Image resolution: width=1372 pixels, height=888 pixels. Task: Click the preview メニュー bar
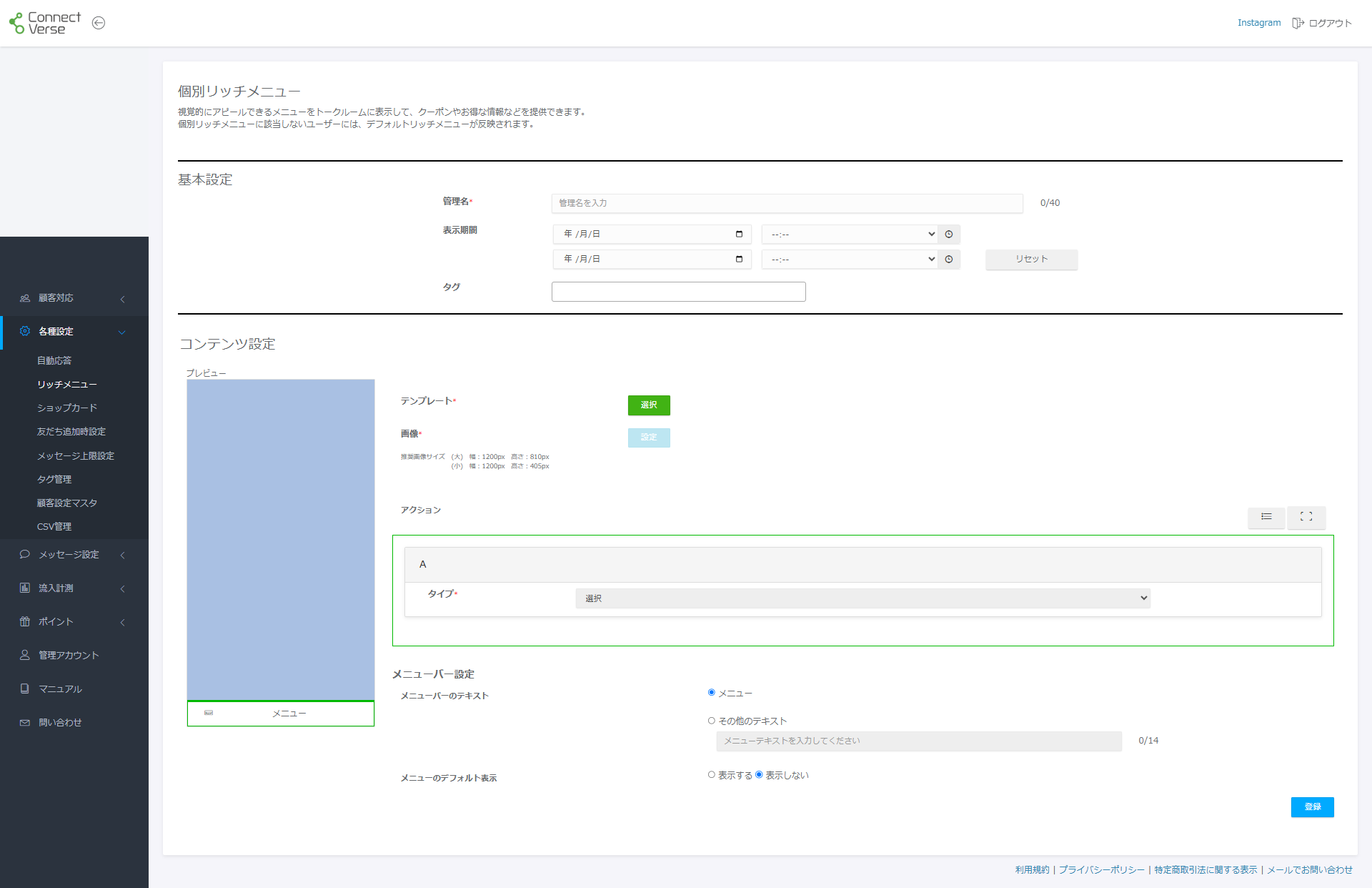(x=281, y=714)
